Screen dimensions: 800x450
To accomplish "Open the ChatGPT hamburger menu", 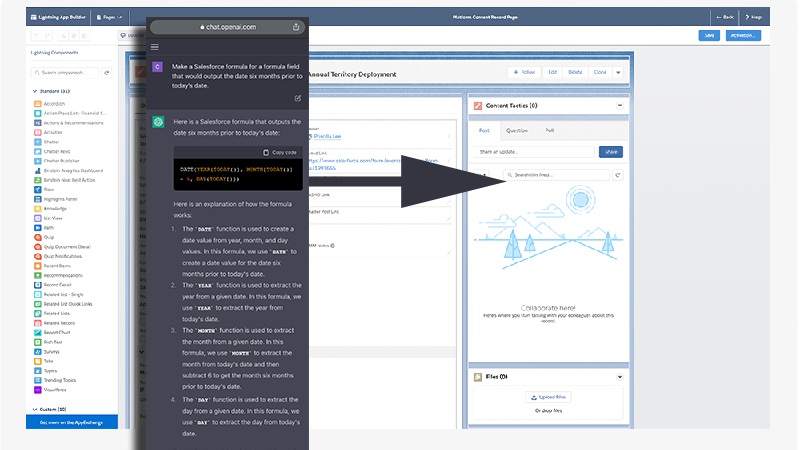I will pyautogui.click(x=155, y=47).
